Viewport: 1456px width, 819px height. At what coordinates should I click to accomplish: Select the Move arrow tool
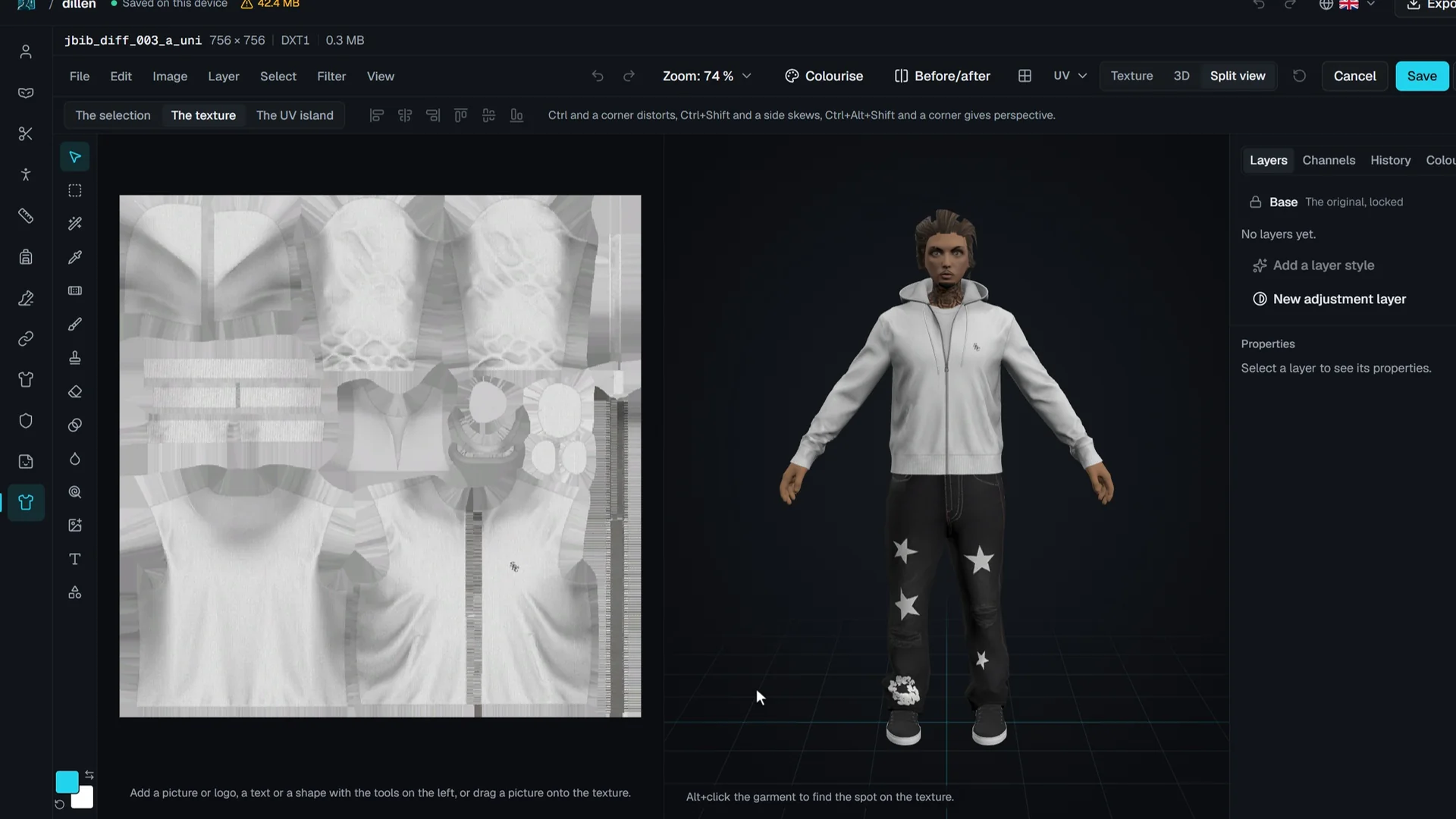75,157
